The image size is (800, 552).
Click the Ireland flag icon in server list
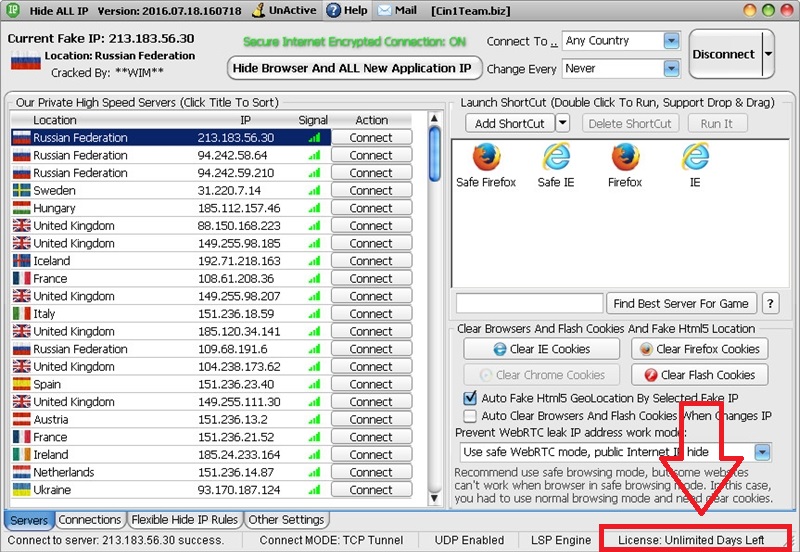21,455
